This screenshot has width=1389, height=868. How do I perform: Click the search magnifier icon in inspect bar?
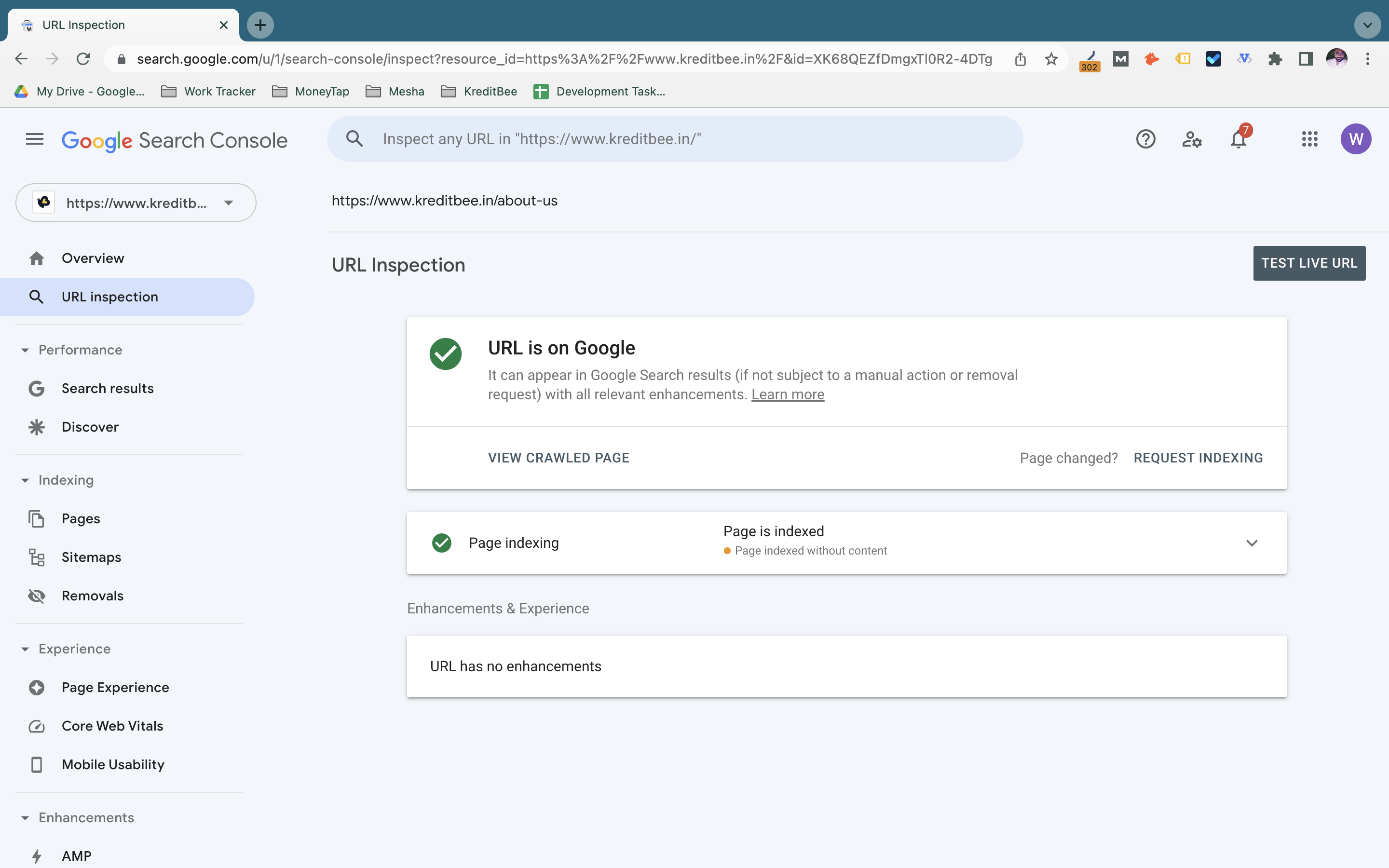[354, 139]
